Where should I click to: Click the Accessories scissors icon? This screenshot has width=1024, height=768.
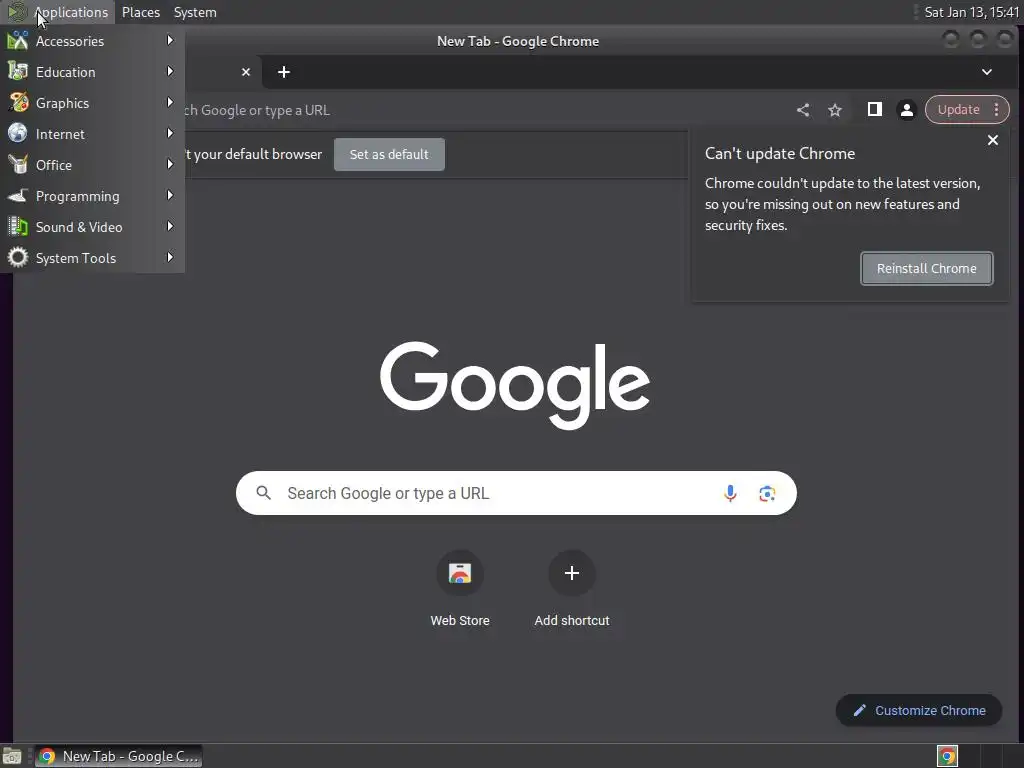click(x=18, y=40)
